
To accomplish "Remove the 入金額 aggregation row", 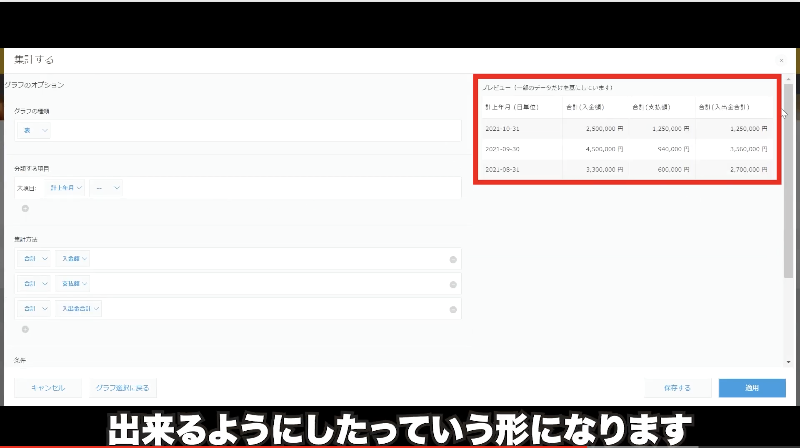I will (x=453, y=259).
